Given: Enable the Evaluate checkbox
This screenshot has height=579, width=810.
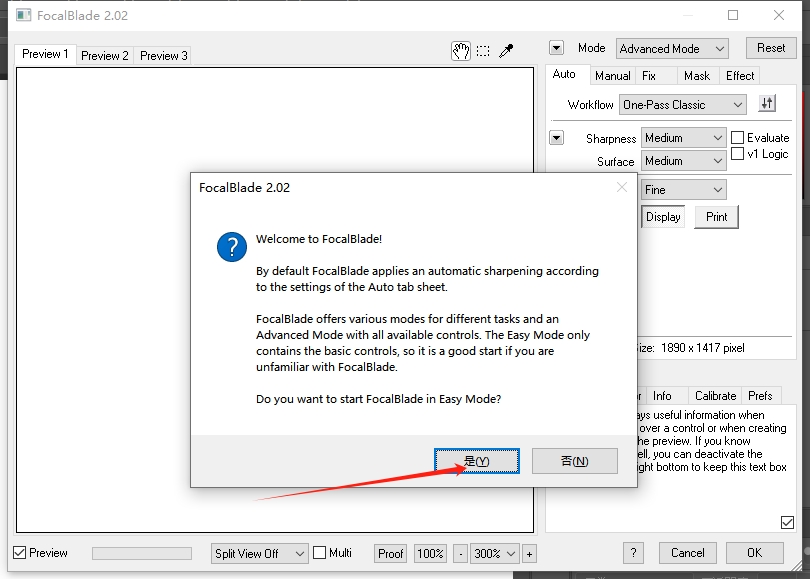Looking at the screenshot, I should tap(738, 137).
